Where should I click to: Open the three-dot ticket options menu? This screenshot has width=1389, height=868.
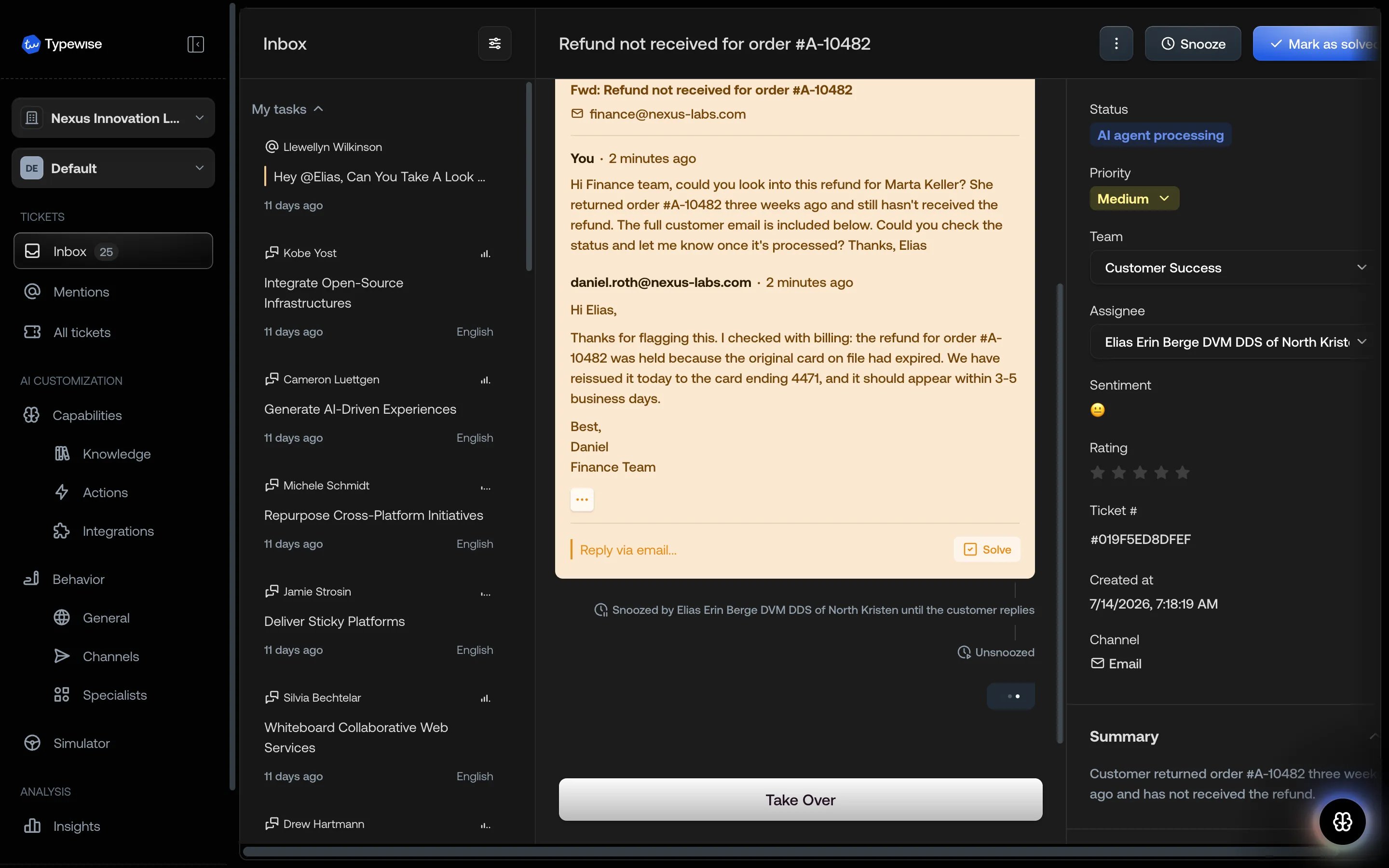pyautogui.click(x=1116, y=43)
